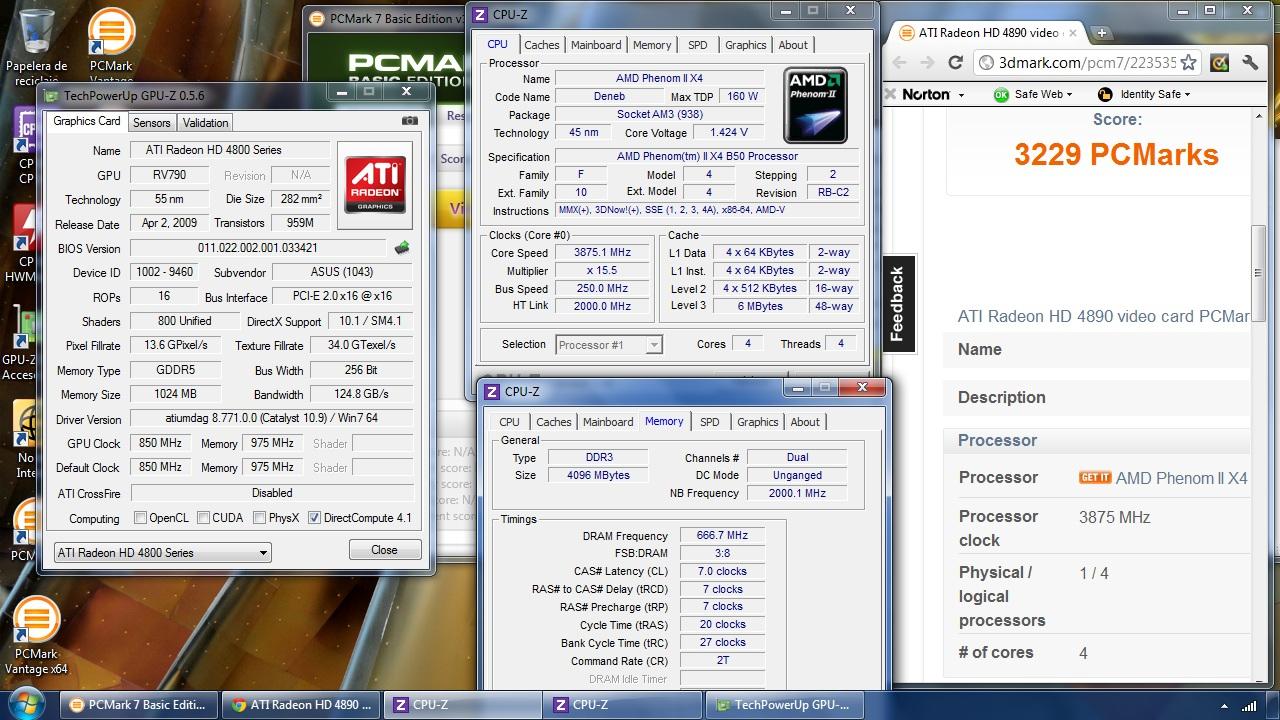
Task: Switch to the Sensors tab in GPU-Z
Action: point(152,123)
